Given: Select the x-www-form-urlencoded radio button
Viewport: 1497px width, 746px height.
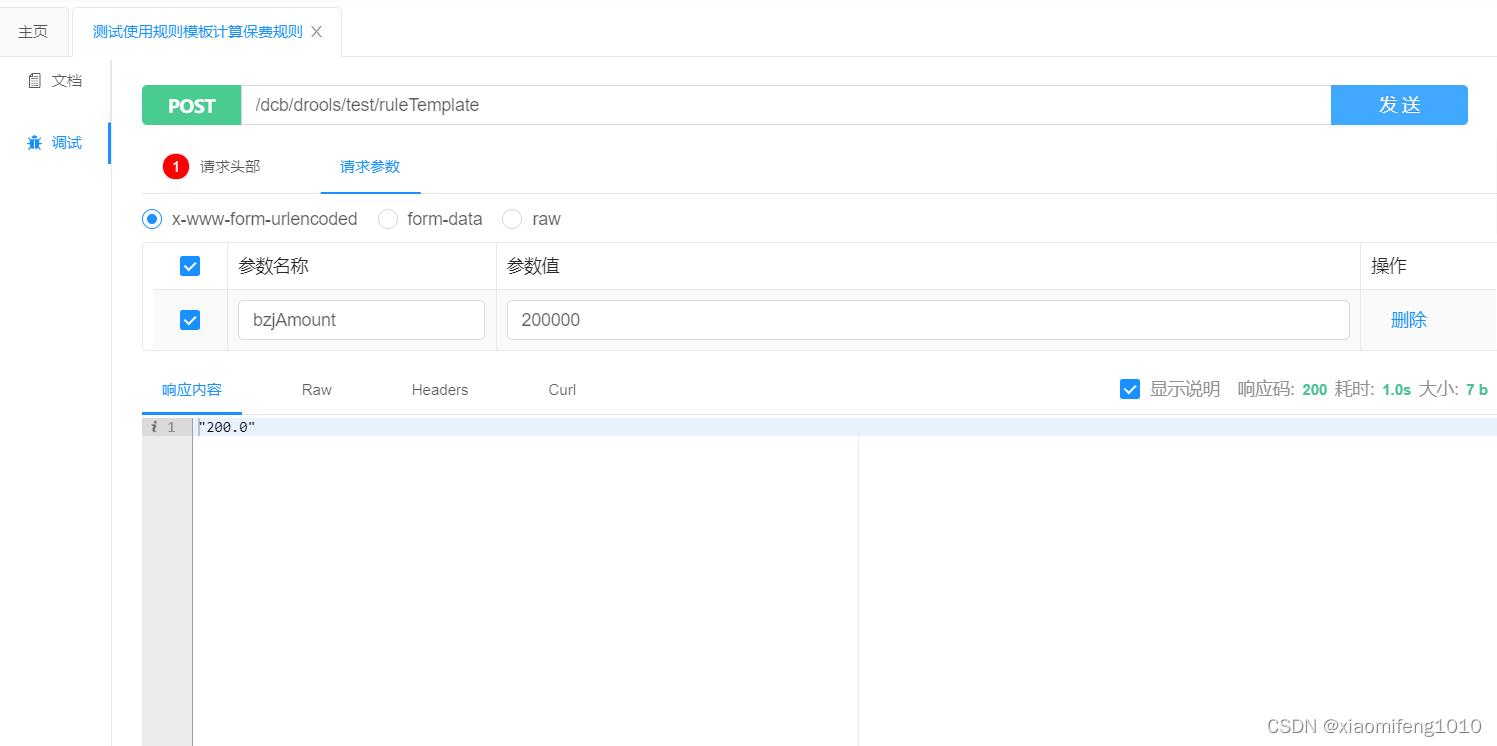Looking at the screenshot, I should [152, 219].
